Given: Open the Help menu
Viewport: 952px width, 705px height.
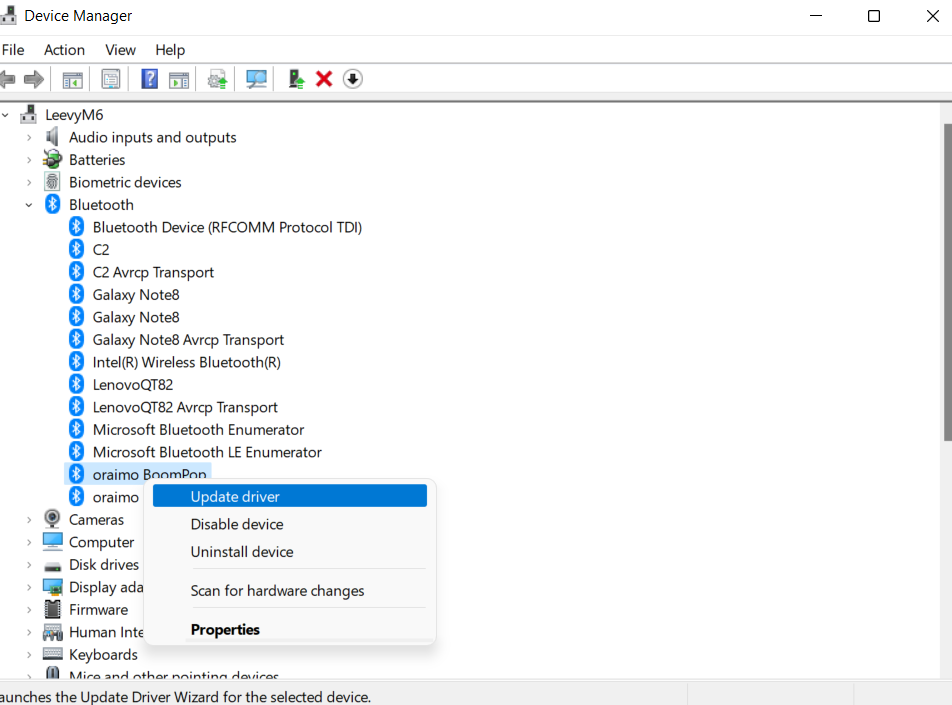Looking at the screenshot, I should [170, 50].
